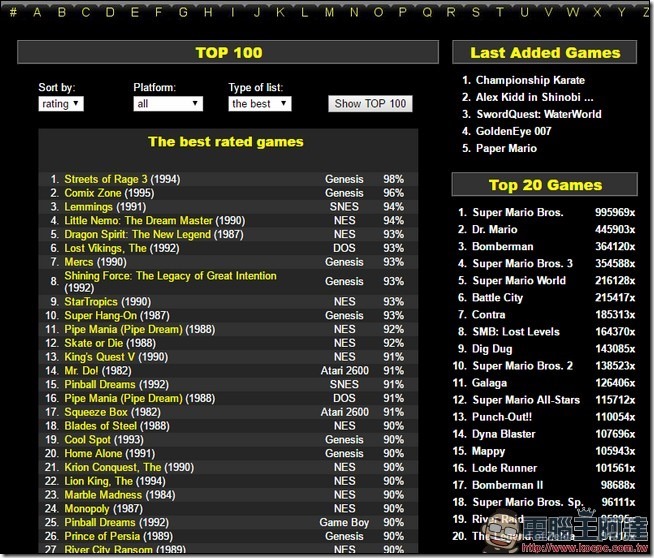The width and height of the screenshot is (654, 558).
Task: Open Super Mario Bros. 3 link
Action: click(x=522, y=263)
